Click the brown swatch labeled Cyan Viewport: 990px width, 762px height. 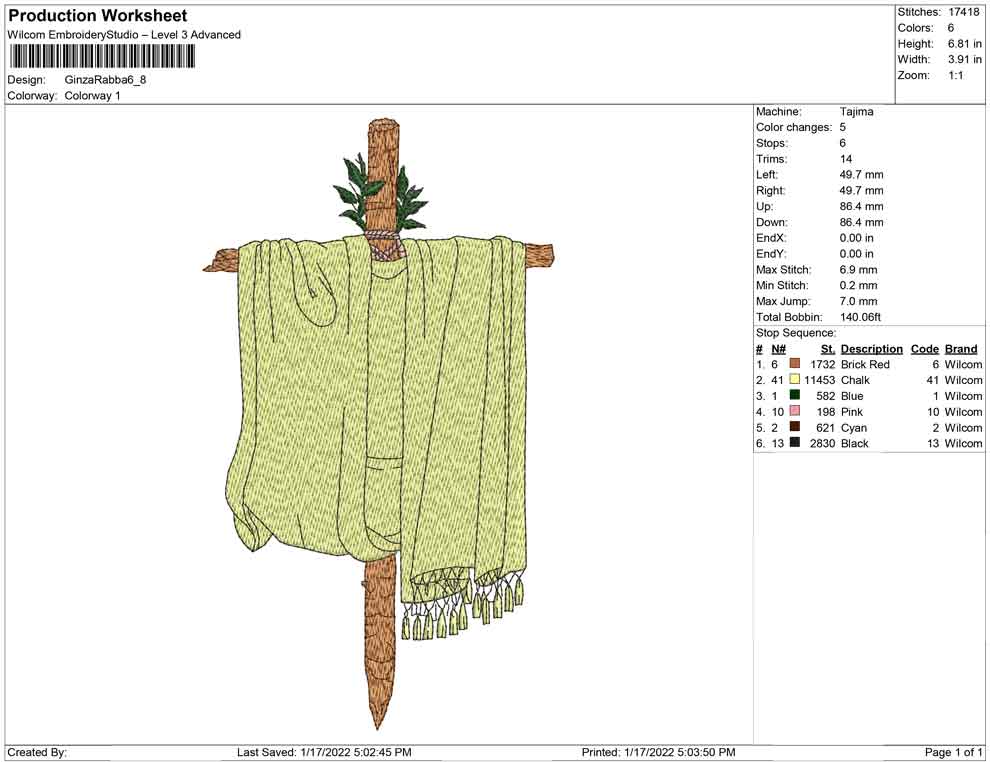795,428
